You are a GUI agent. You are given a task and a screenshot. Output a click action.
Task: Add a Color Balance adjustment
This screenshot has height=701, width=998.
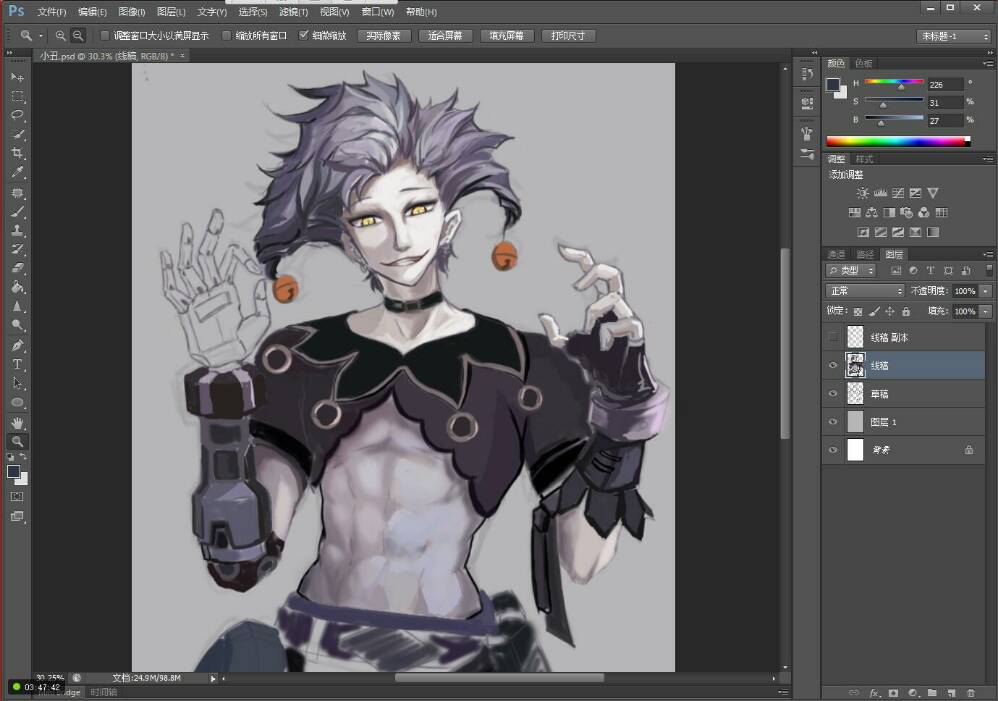click(x=872, y=213)
